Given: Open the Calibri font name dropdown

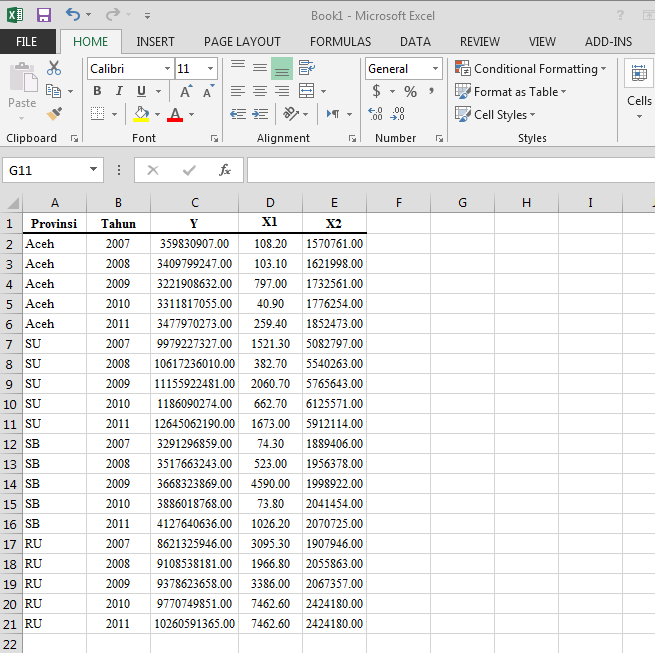Looking at the screenshot, I should (x=168, y=69).
